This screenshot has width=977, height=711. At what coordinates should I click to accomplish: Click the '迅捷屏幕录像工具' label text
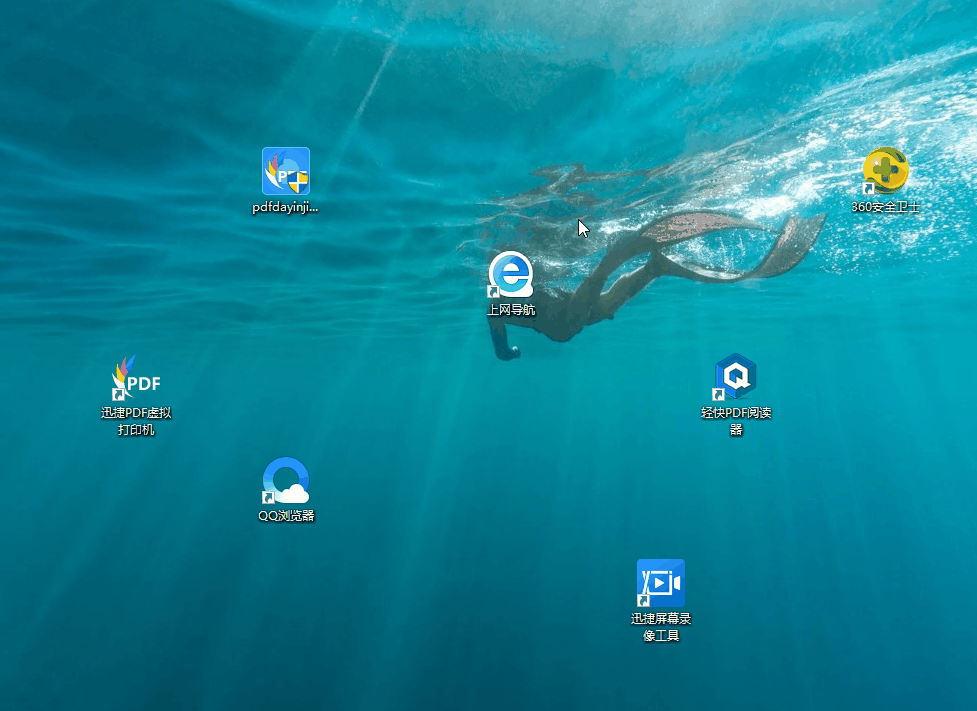(660, 627)
